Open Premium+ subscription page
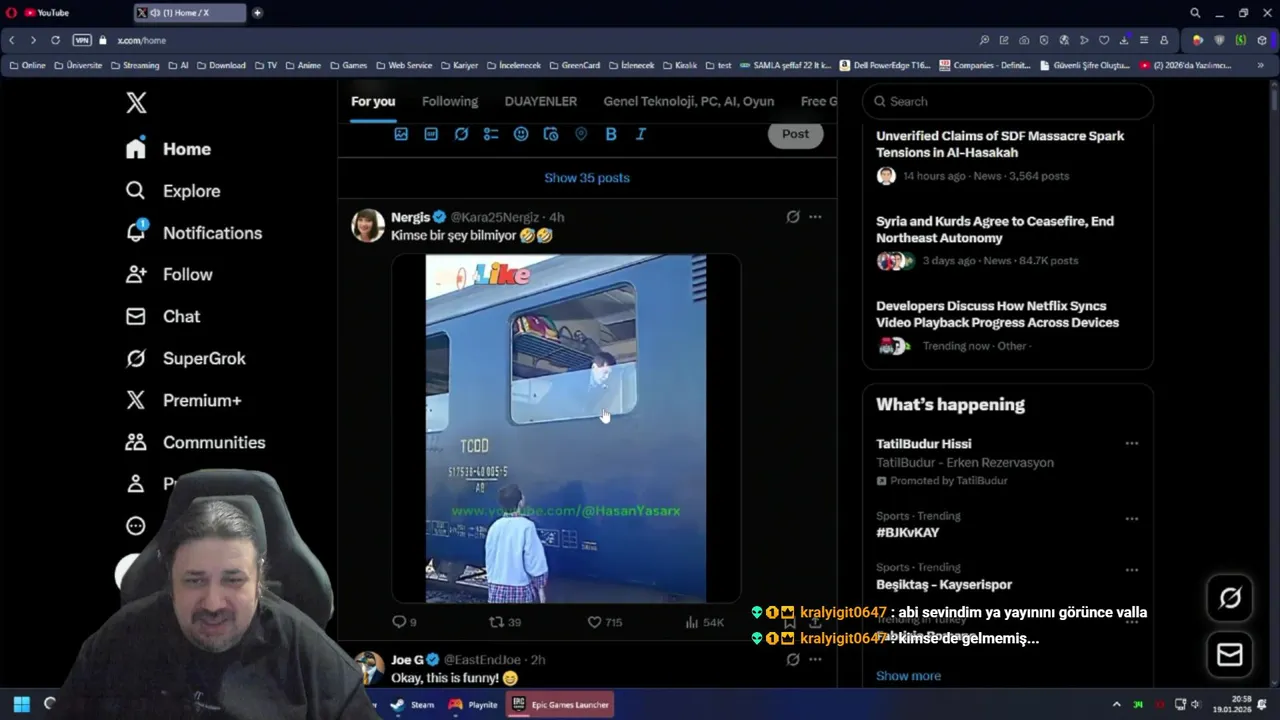The height and width of the screenshot is (720, 1280). (x=183, y=400)
